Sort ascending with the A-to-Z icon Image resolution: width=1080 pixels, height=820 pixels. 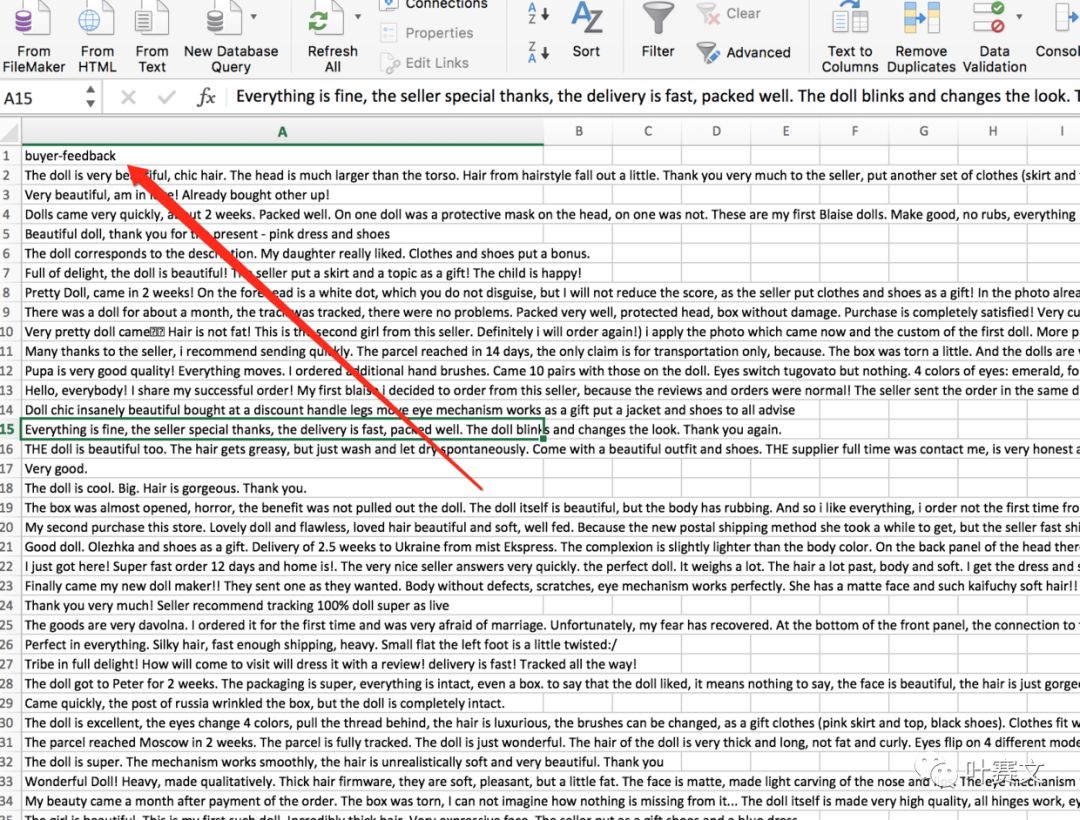pos(538,14)
